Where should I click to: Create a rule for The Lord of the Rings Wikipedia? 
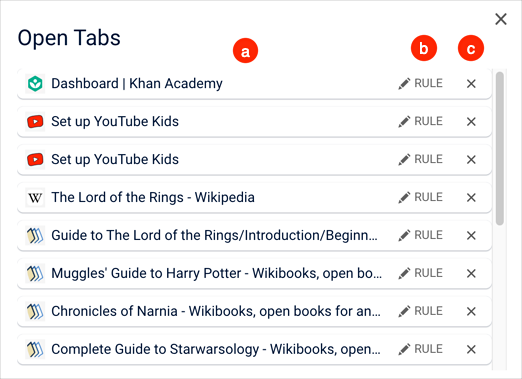[x=420, y=197]
